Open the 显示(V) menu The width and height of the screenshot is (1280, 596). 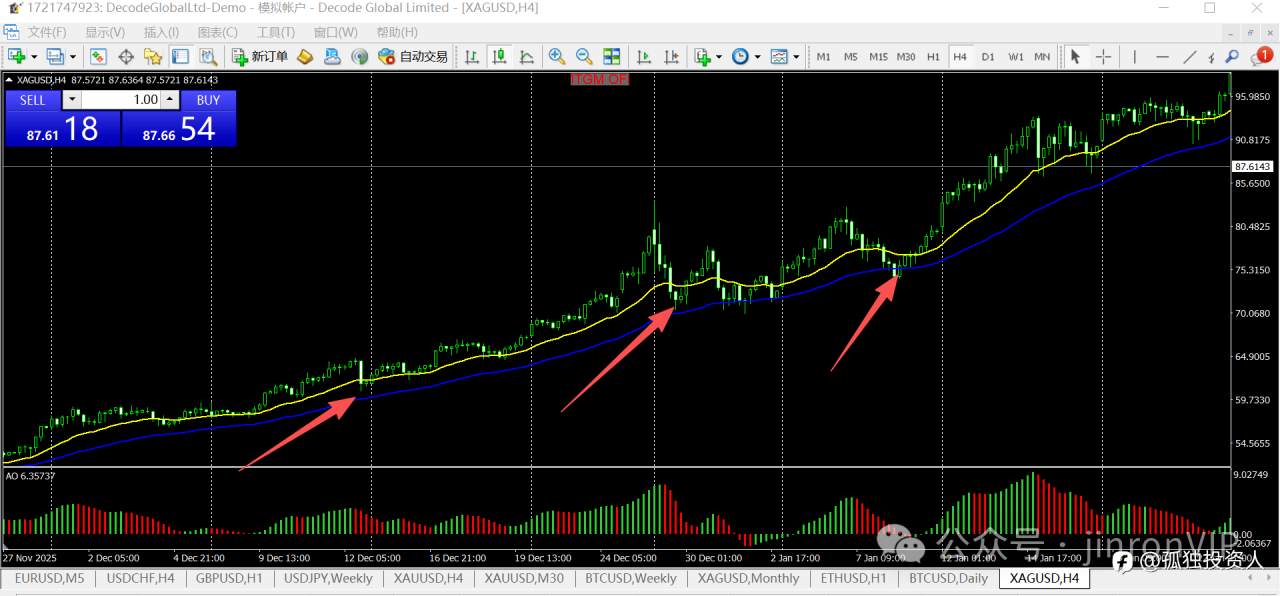[105, 32]
